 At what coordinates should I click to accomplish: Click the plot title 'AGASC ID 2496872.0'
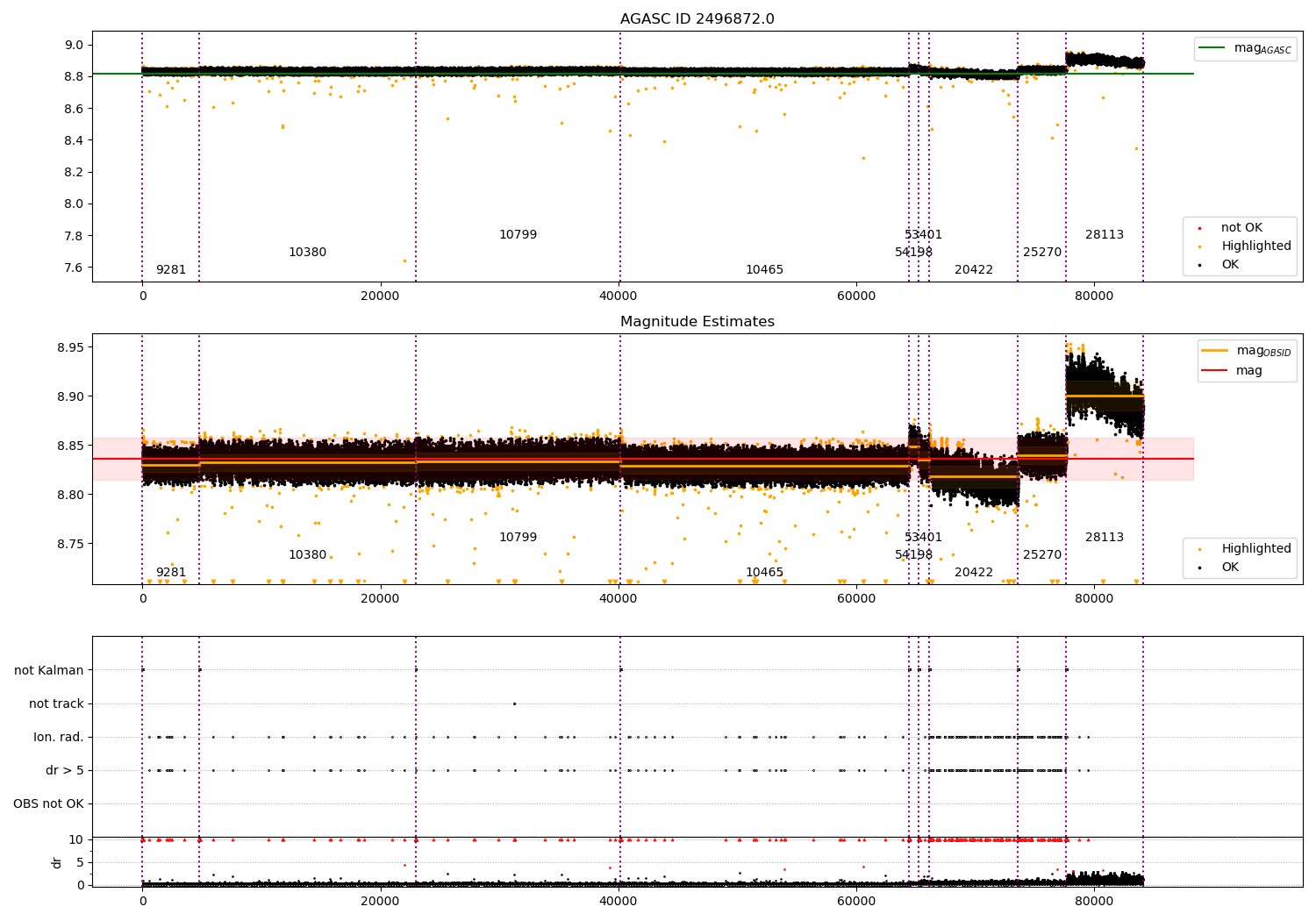(697, 19)
